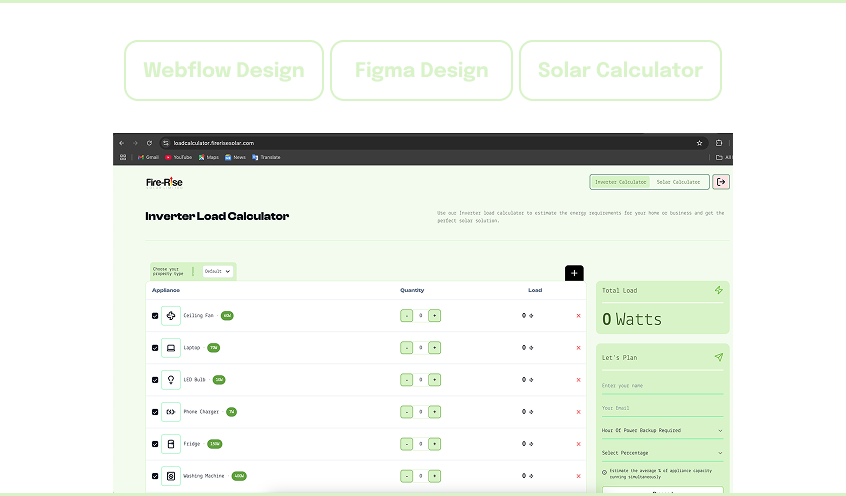Remove the Ceiling Fan row with red X
The image size is (846, 496).
(578, 316)
